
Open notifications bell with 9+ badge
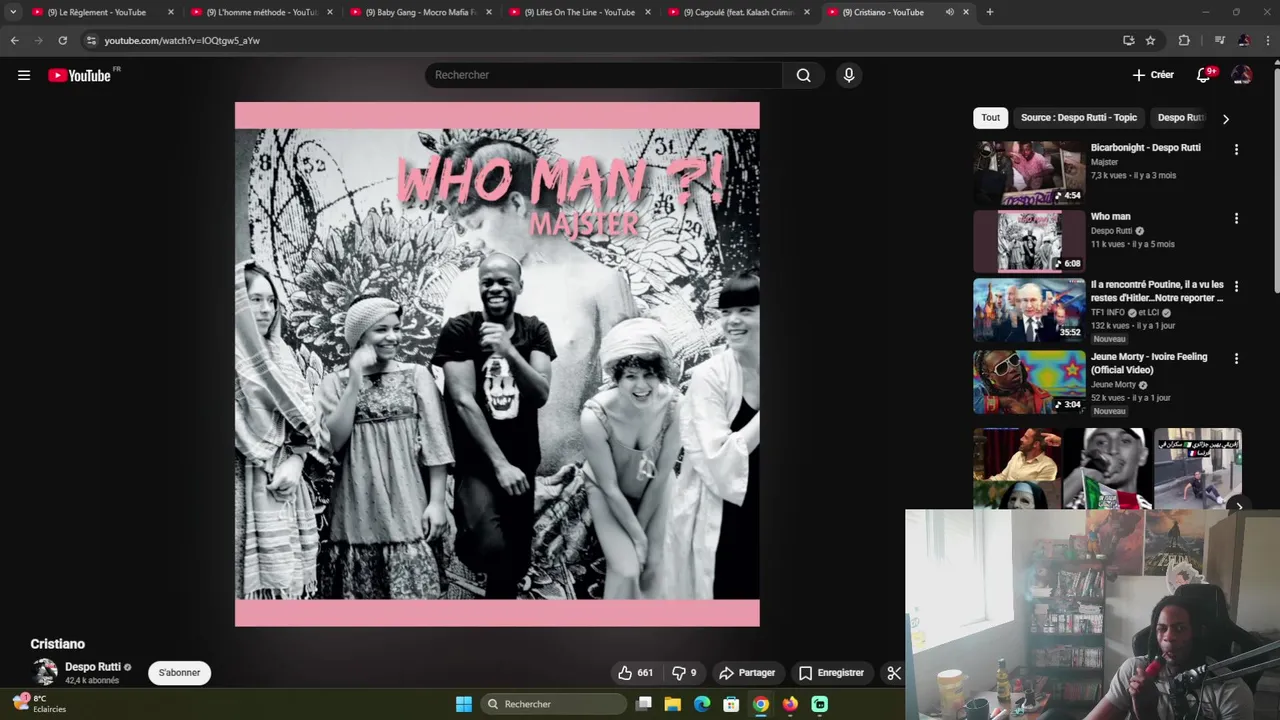[x=1204, y=75]
